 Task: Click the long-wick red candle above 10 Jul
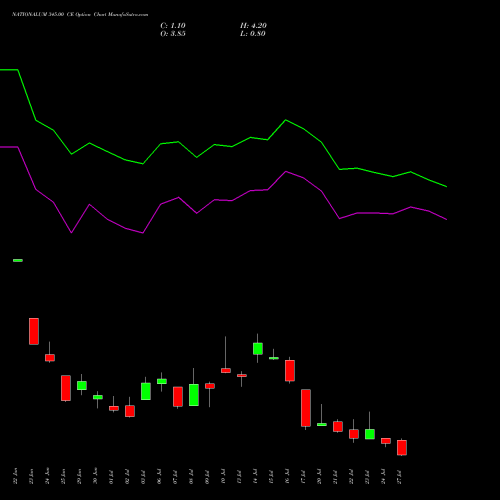tap(226, 370)
